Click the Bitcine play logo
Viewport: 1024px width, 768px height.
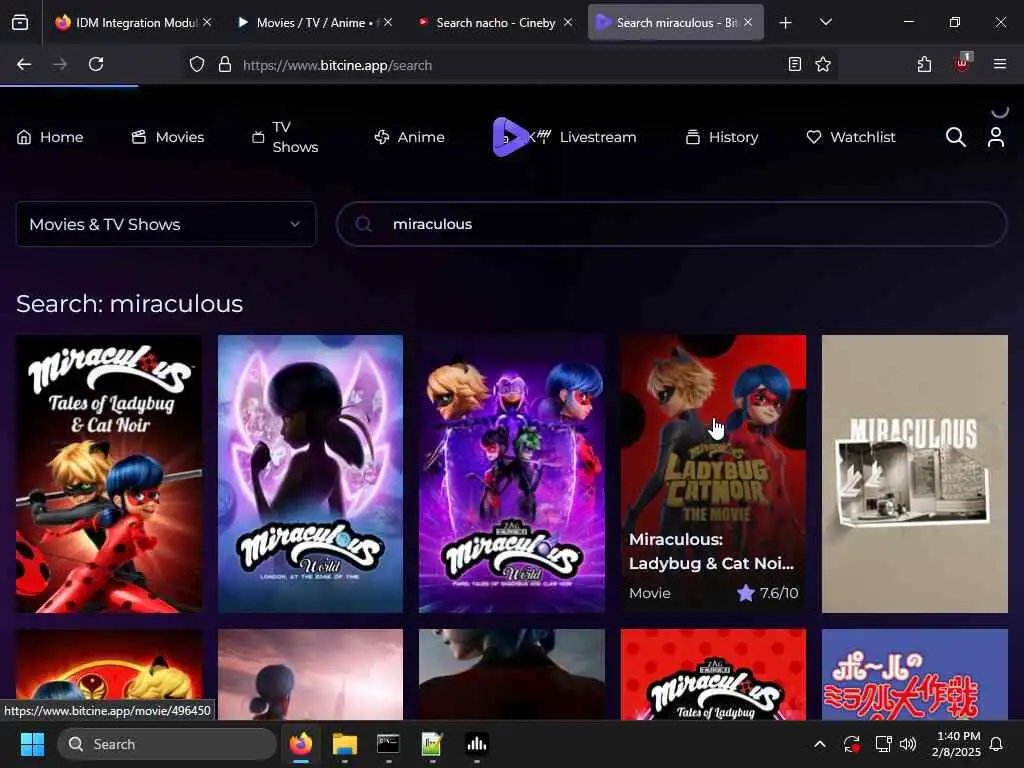point(510,137)
